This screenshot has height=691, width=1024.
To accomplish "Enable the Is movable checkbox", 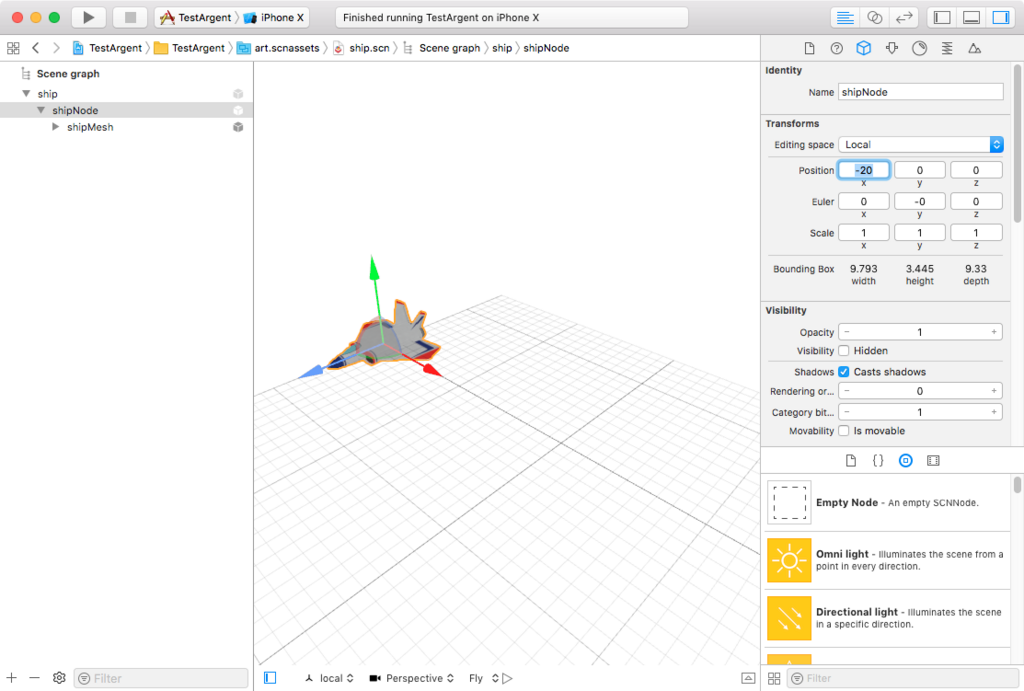I will pyautogui.click(x=844, y=430).
